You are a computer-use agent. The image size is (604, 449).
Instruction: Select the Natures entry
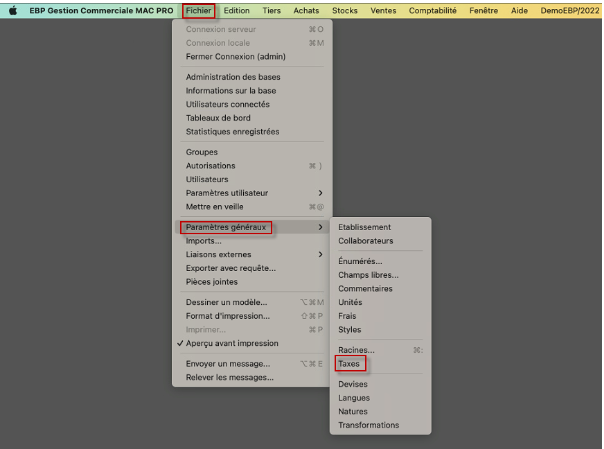(x=380, y=411)
